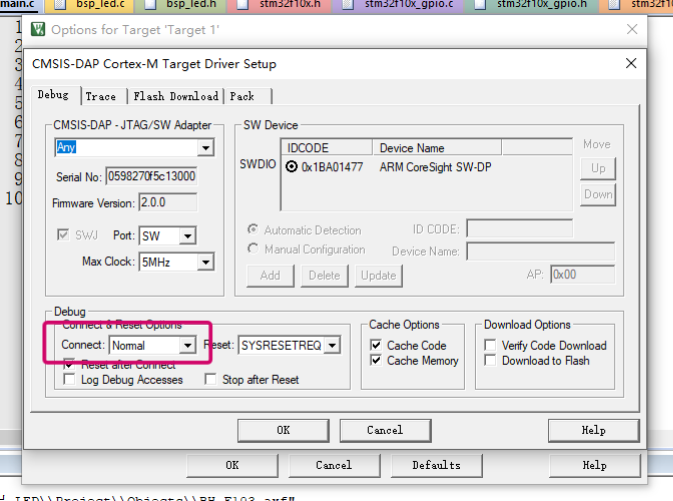This screenshot has height=501, width=673.
Task: Close the CMSIS-DAP Driver Setup dialog
Action: pos(631,63)
